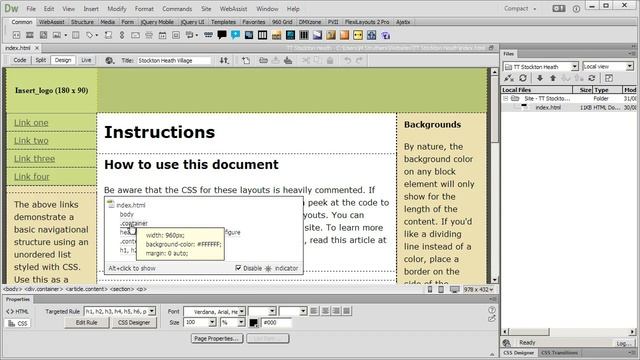Click the CSS Designer button in Properties
This screenshot has height=360, width=640.
[x=134, y=322]
